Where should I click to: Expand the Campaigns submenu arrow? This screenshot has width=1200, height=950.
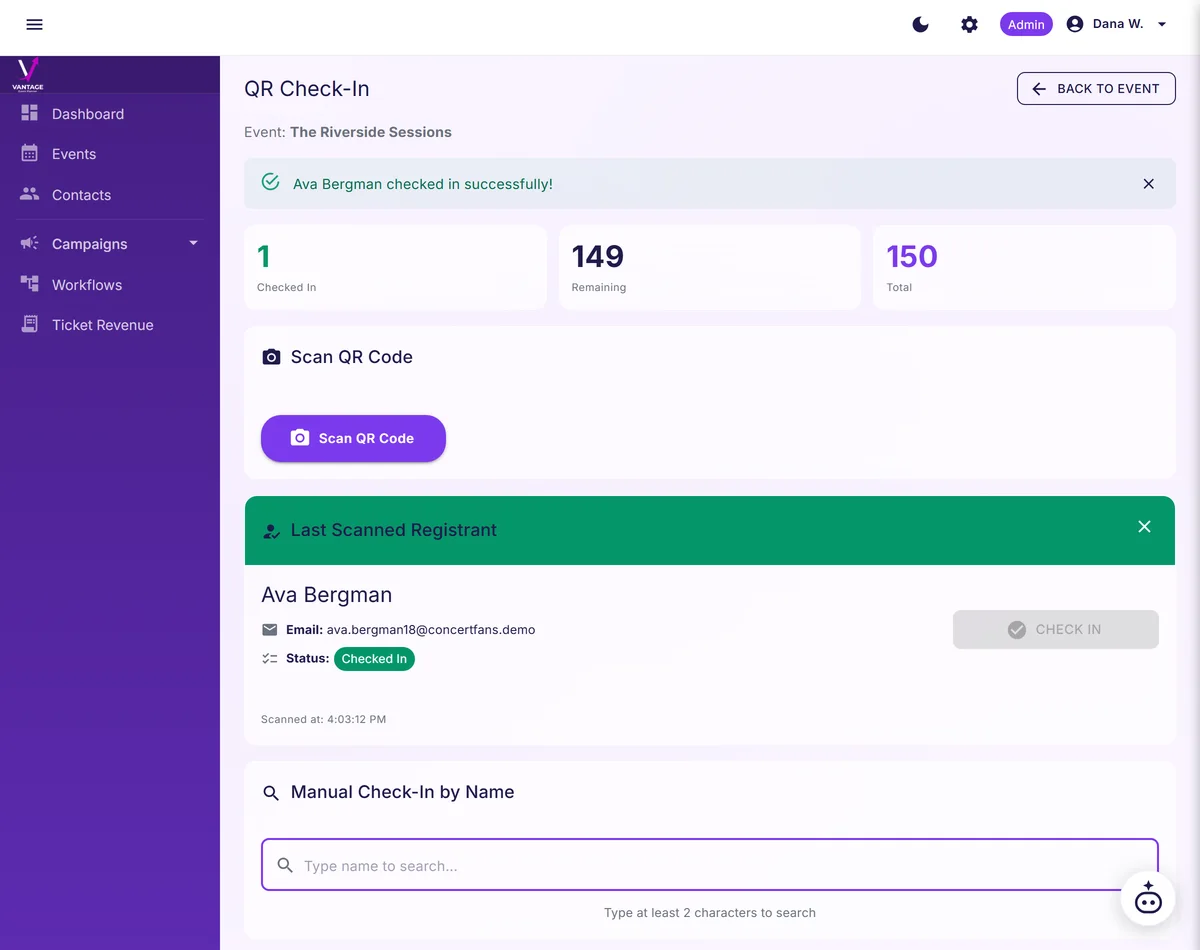click(194, 243)
